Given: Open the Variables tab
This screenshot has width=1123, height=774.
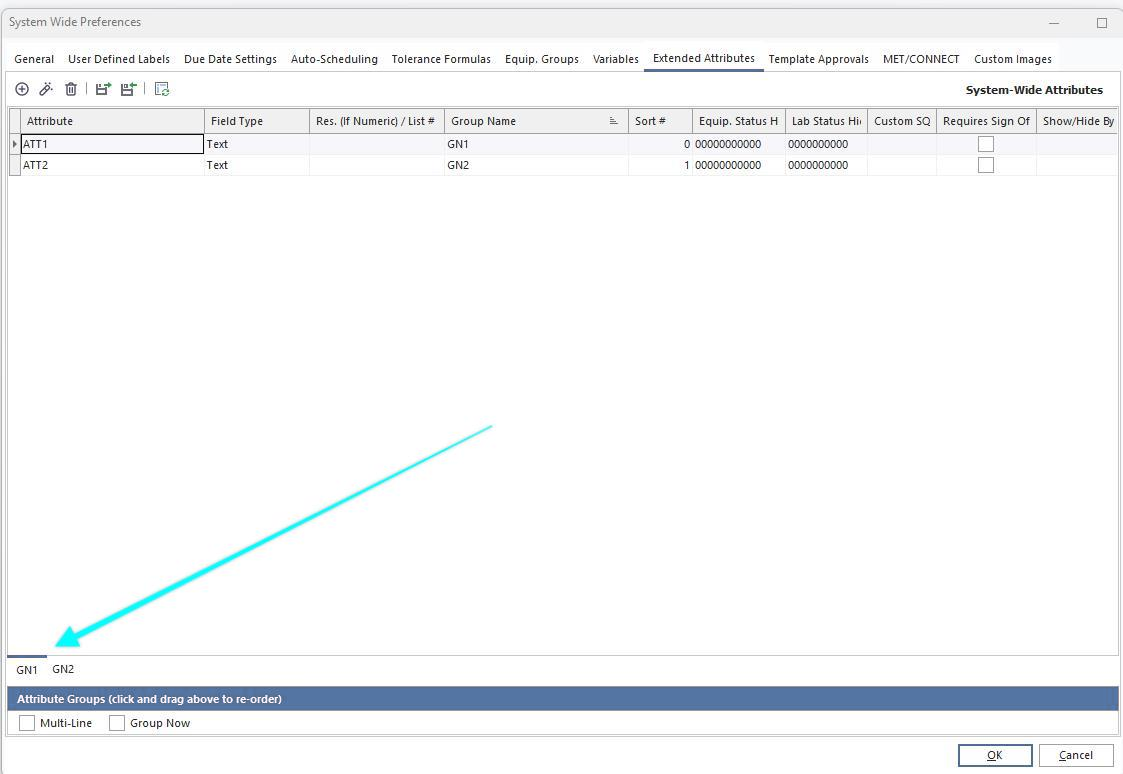Looking at the screenshot, I should pyautogui.click(x=616, y=59).
